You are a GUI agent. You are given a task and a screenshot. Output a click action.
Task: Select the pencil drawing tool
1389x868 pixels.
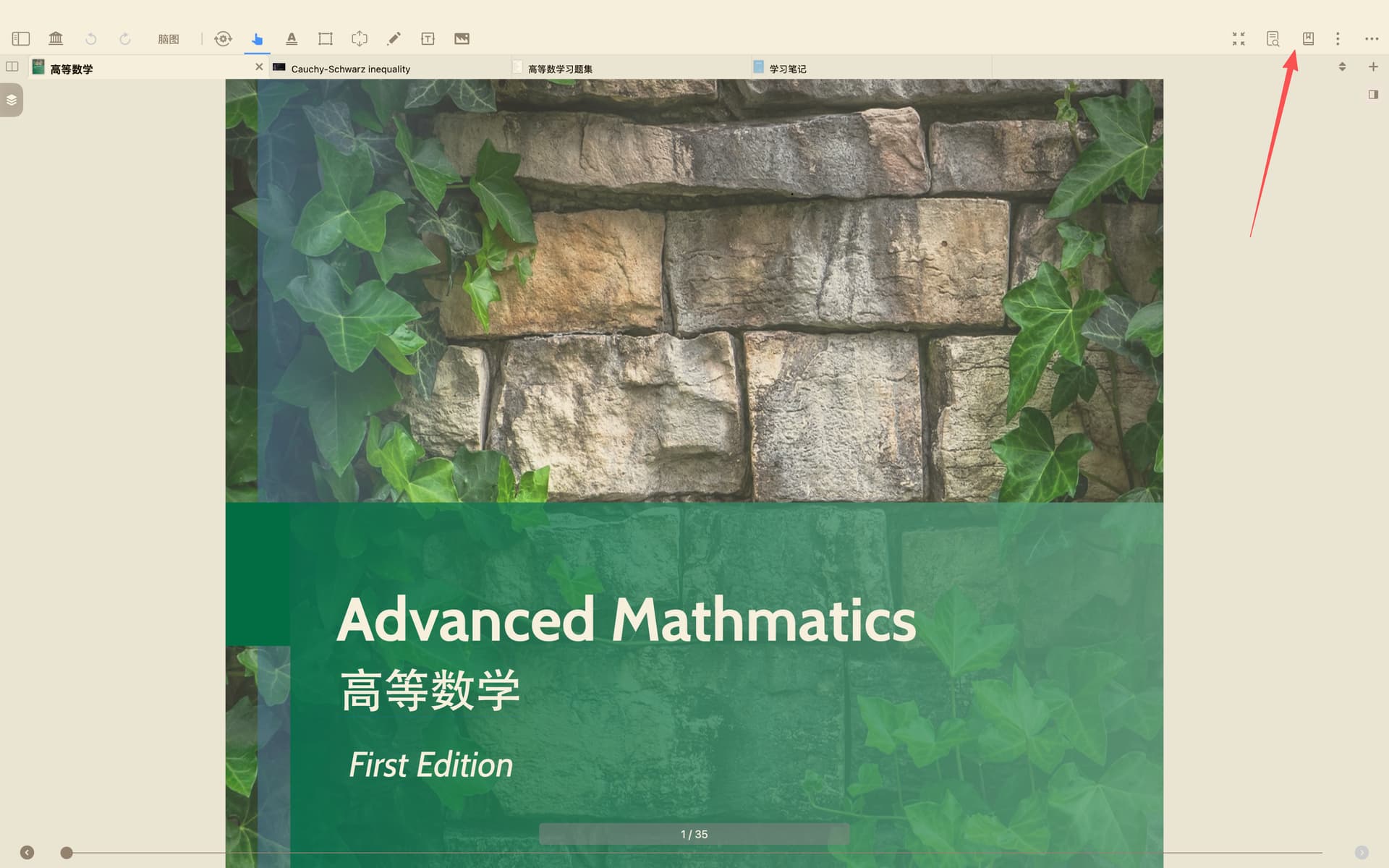394,39
